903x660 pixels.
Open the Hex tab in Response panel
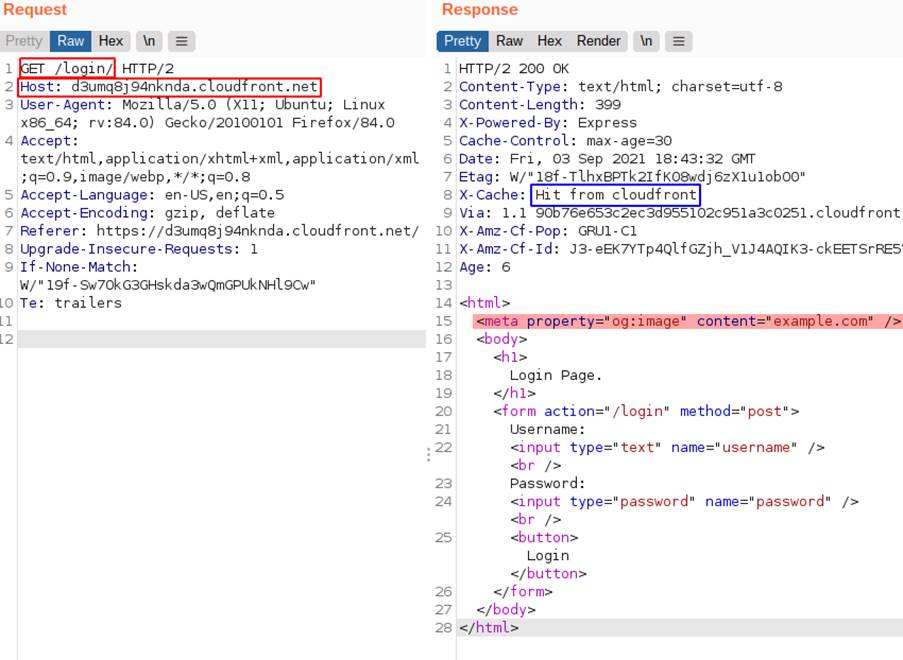(549, 41)
